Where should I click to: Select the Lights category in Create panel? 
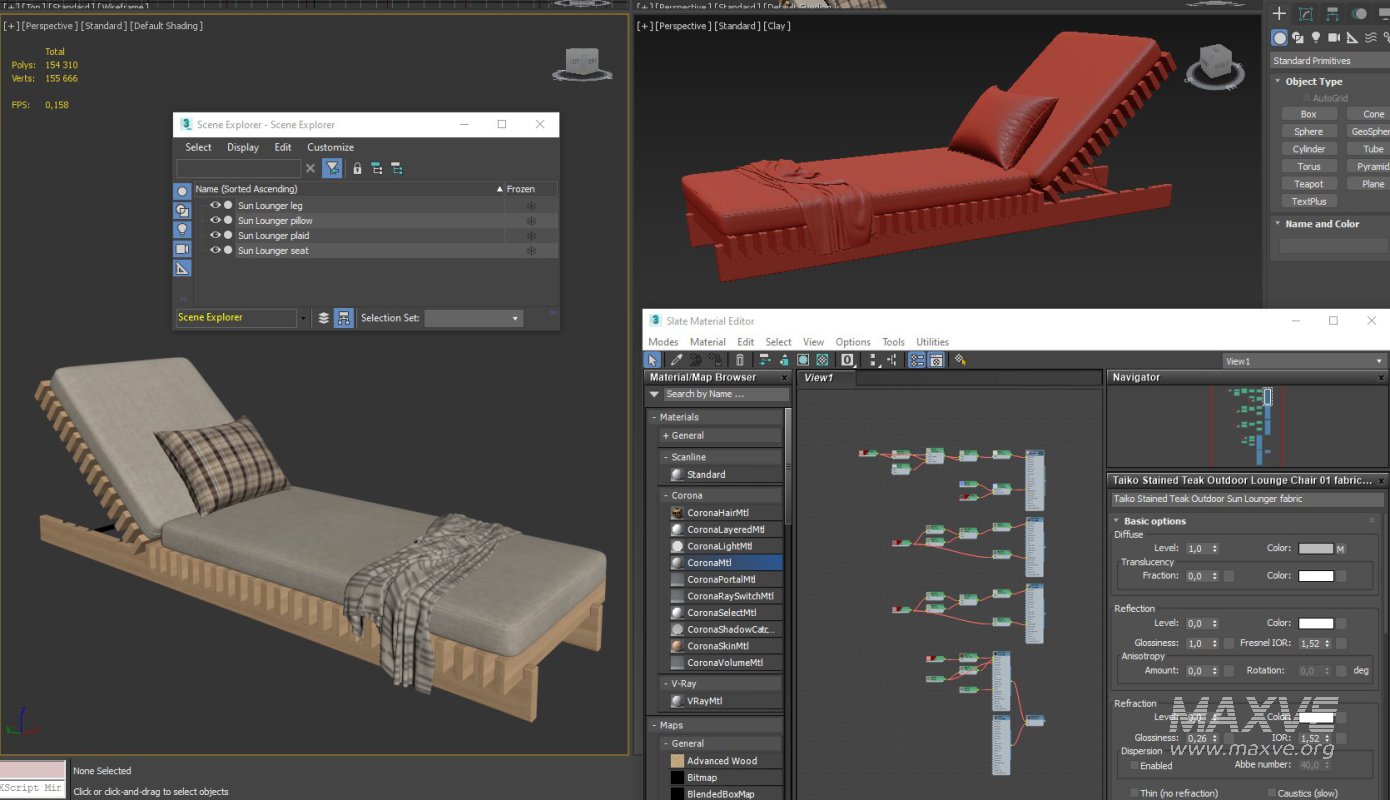pyautogui.click(x=1316, y=38)
